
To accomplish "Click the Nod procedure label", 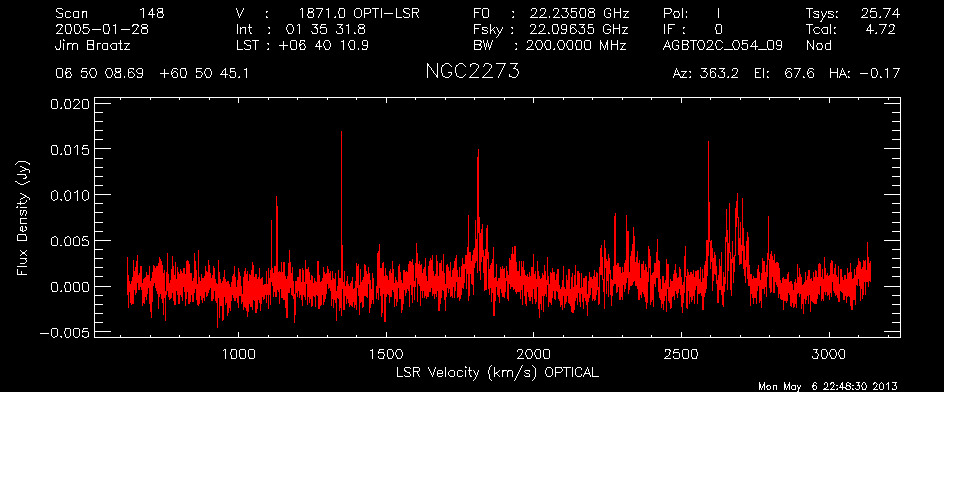I will point(818,45).
